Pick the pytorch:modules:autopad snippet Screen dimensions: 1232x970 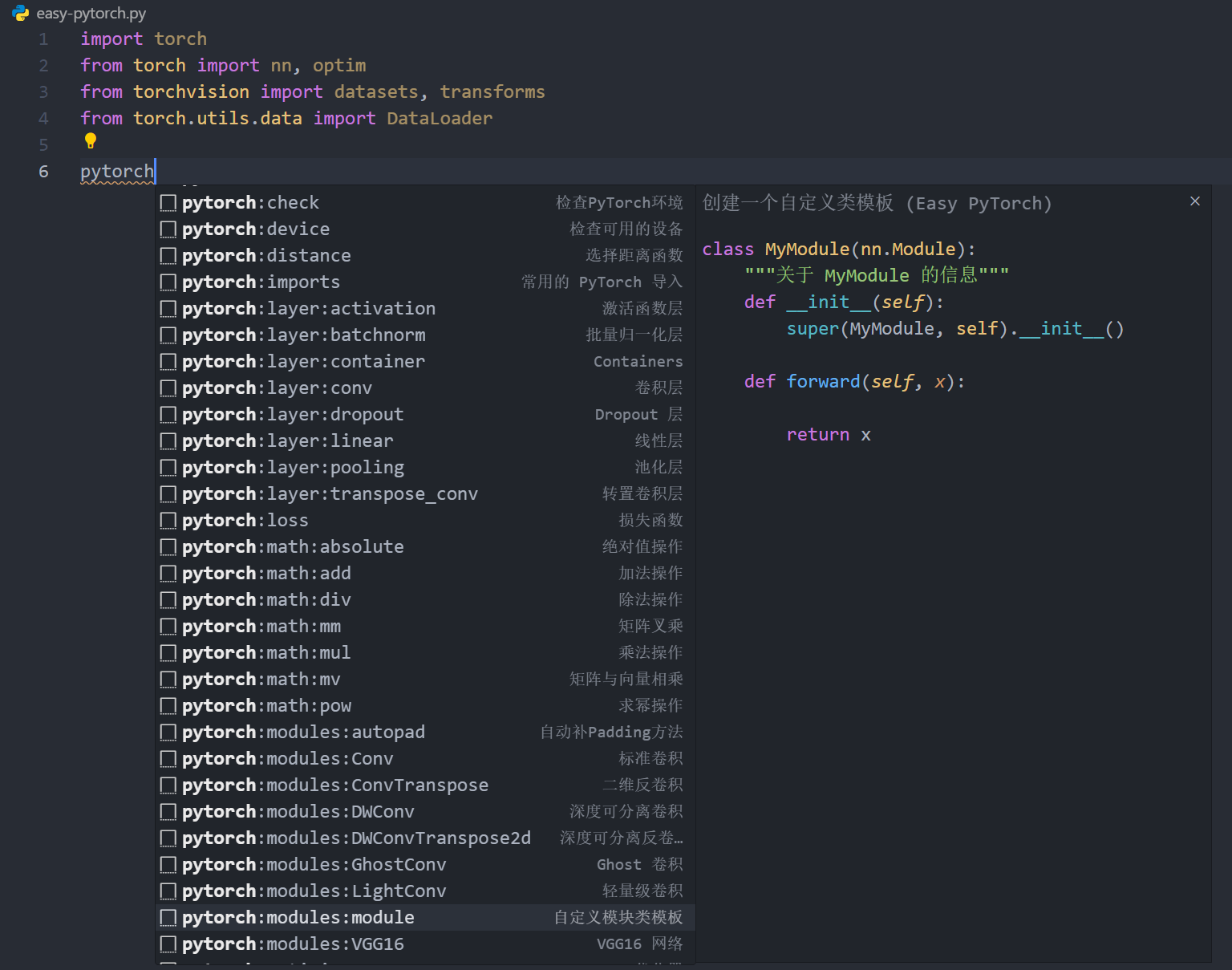425,733
